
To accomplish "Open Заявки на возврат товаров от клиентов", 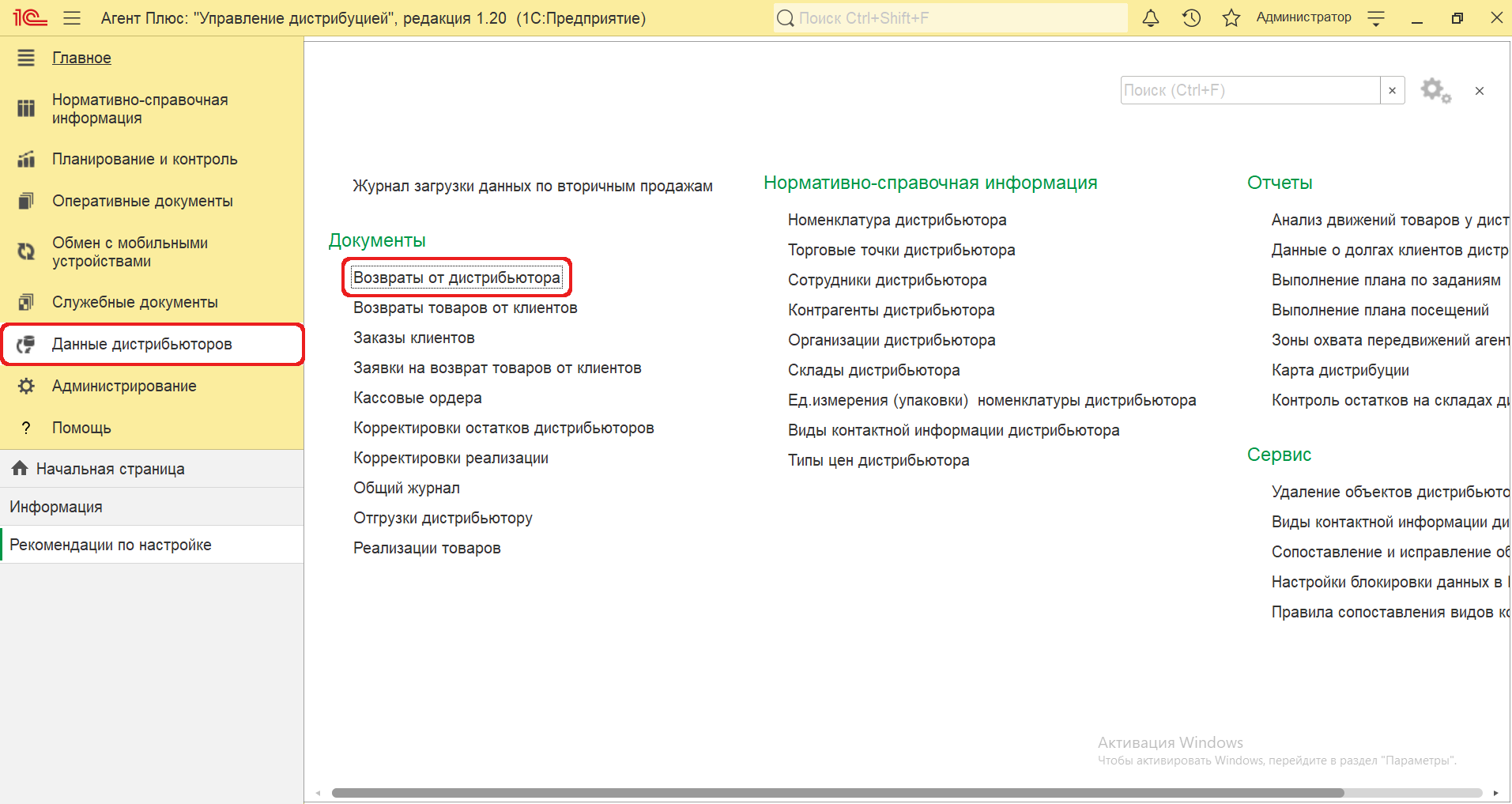I will pyautogui.click(x=497, y=368).
